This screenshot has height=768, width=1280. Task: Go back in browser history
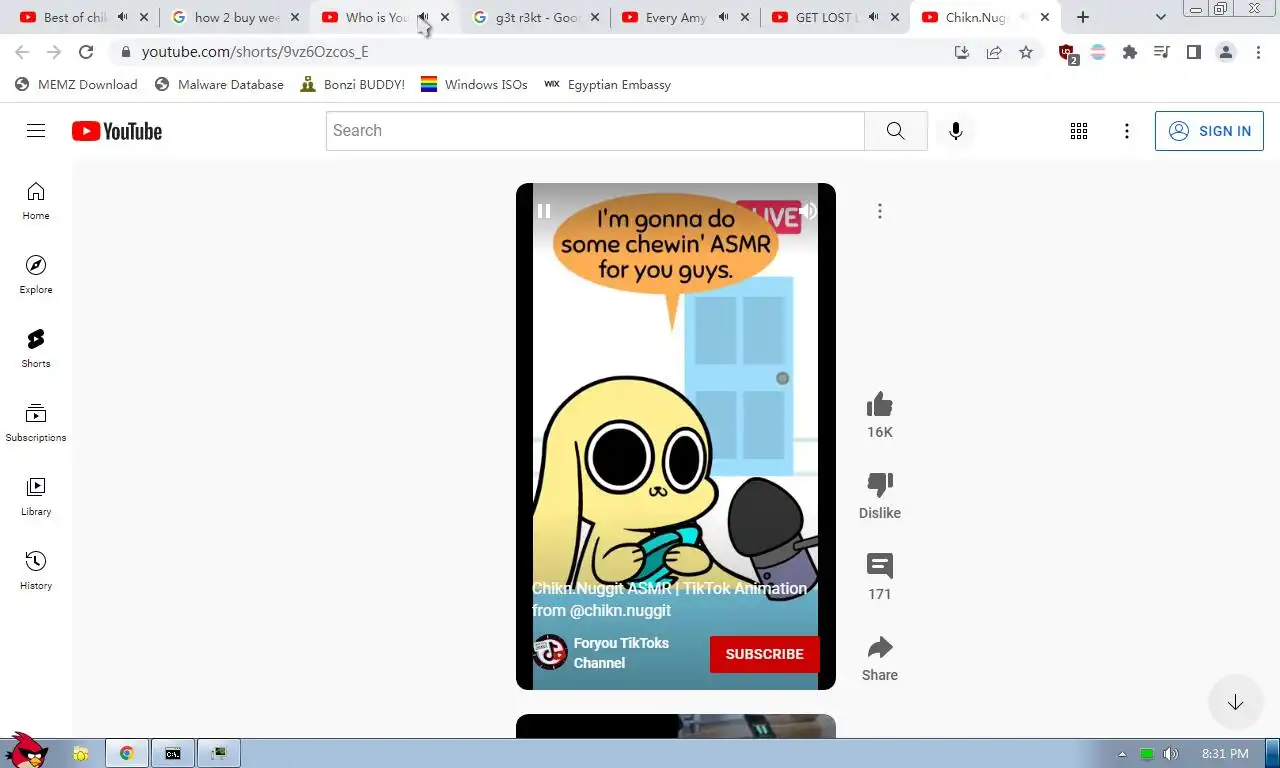point(22,52)
